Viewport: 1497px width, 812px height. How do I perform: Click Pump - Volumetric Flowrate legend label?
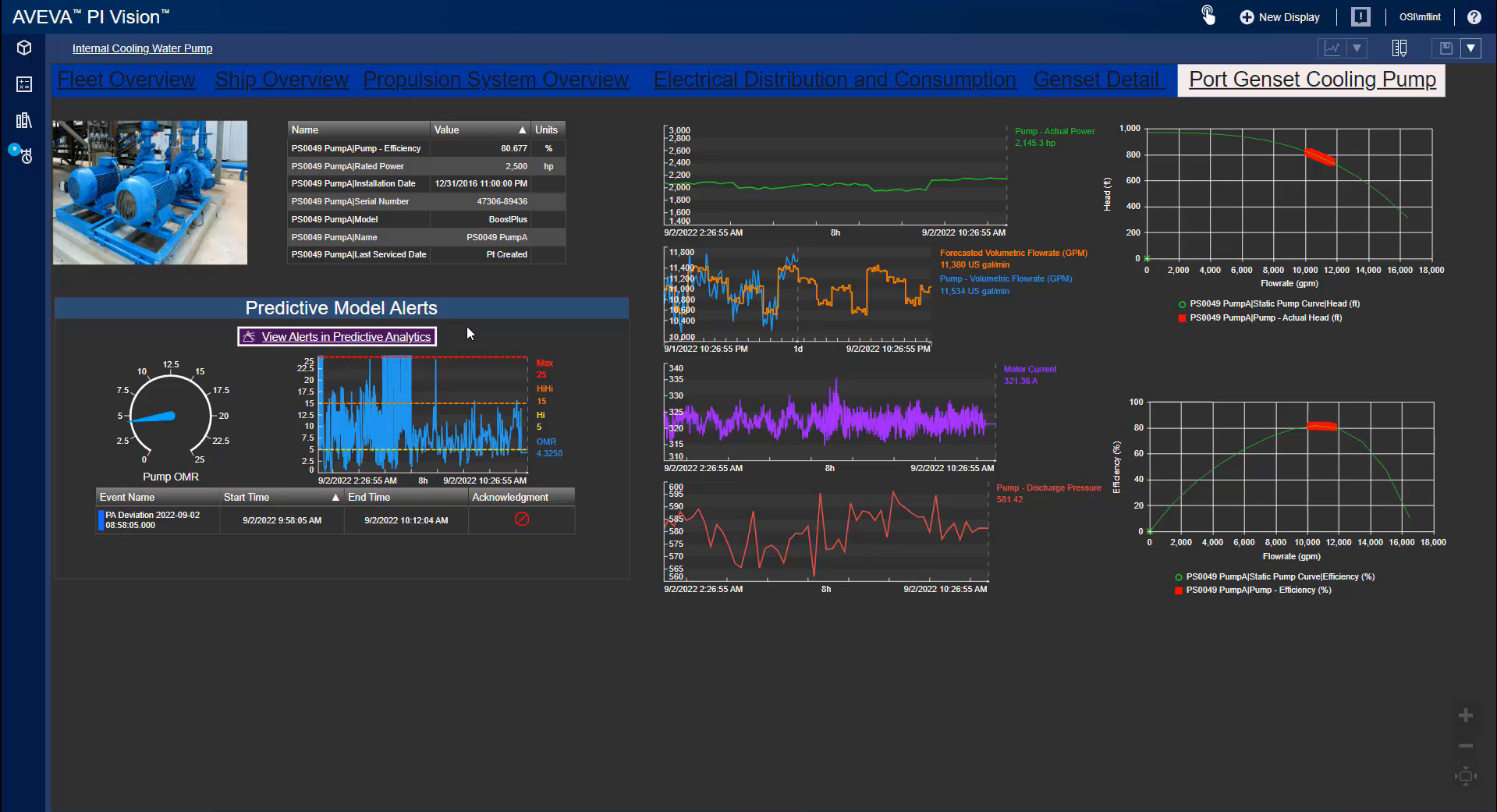[x=1006, y=278]
